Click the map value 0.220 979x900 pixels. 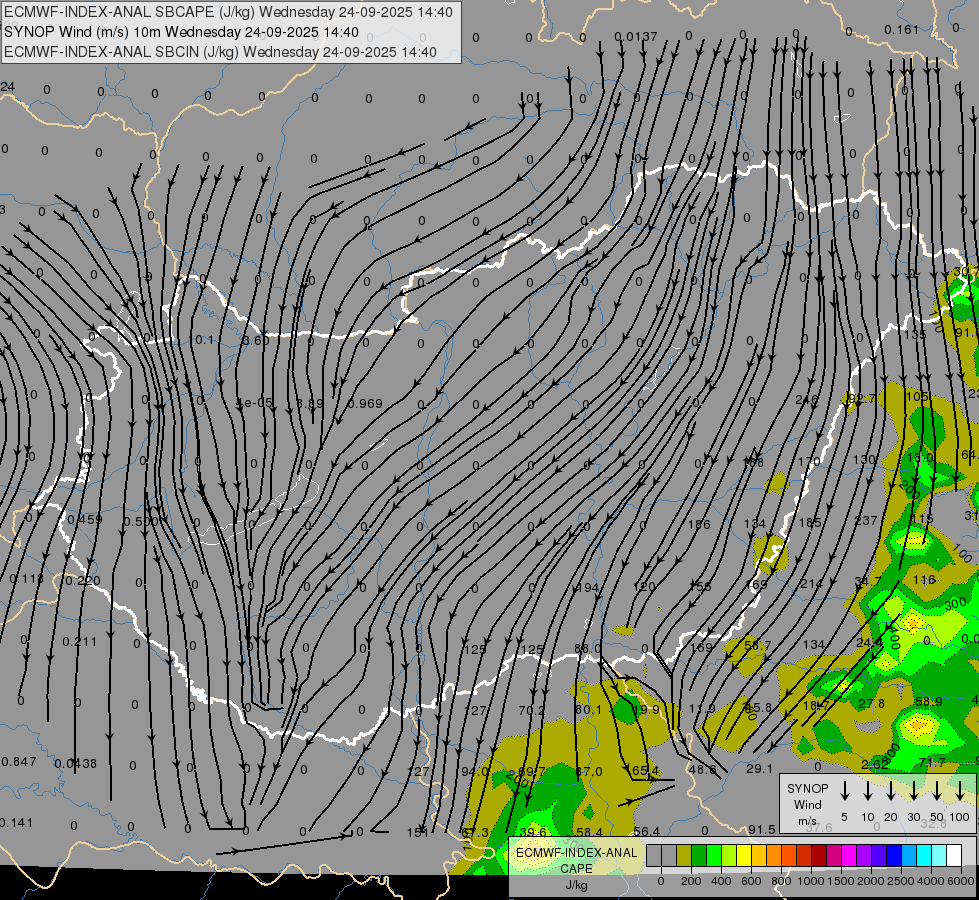[81, 581]
